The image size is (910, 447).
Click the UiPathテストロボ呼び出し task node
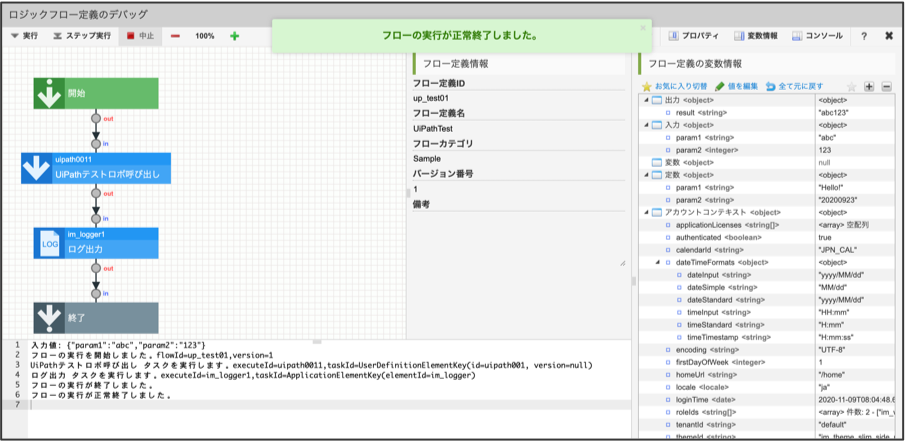point(96,169)
